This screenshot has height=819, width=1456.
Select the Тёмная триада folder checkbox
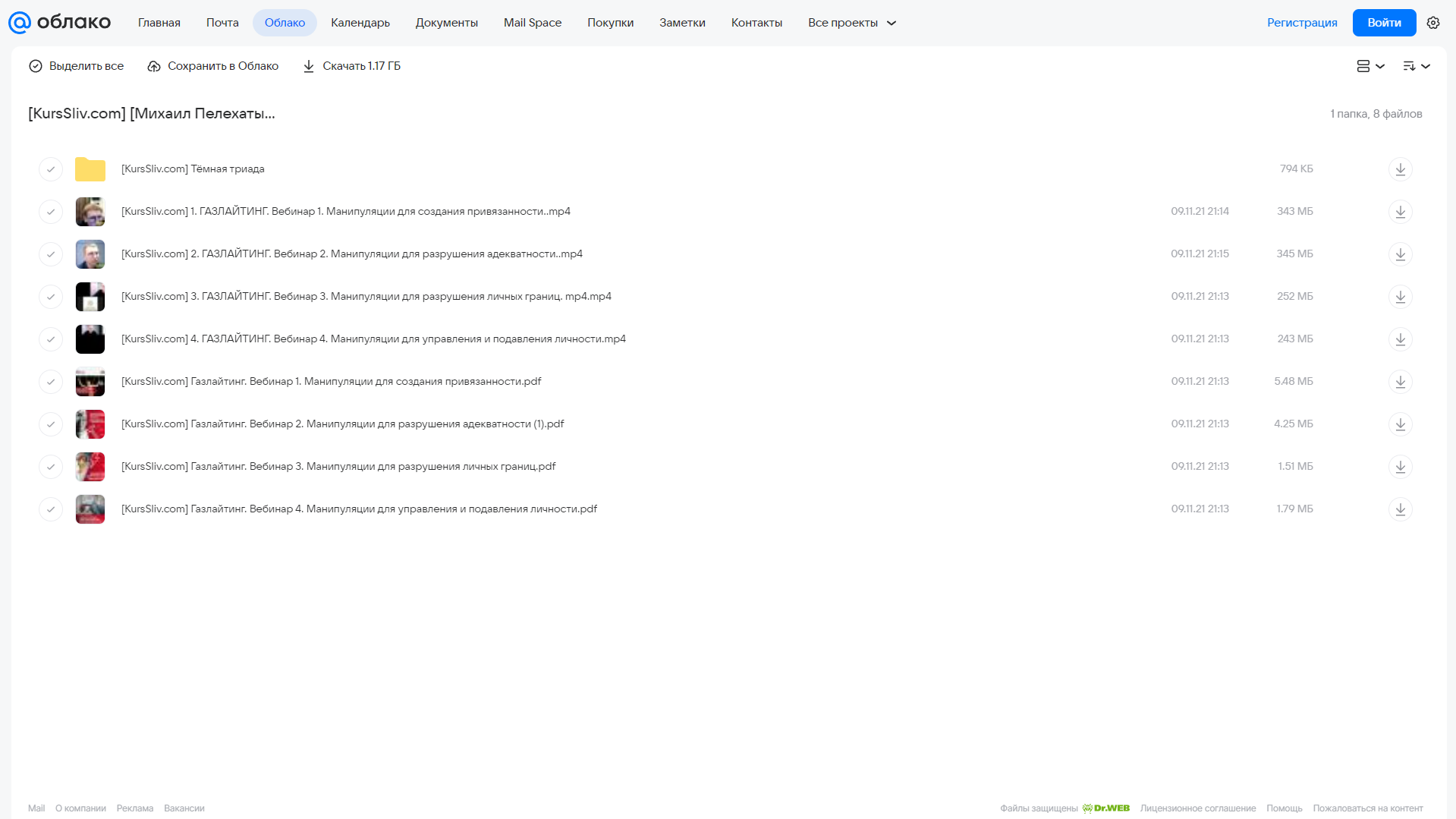[51, 169]
